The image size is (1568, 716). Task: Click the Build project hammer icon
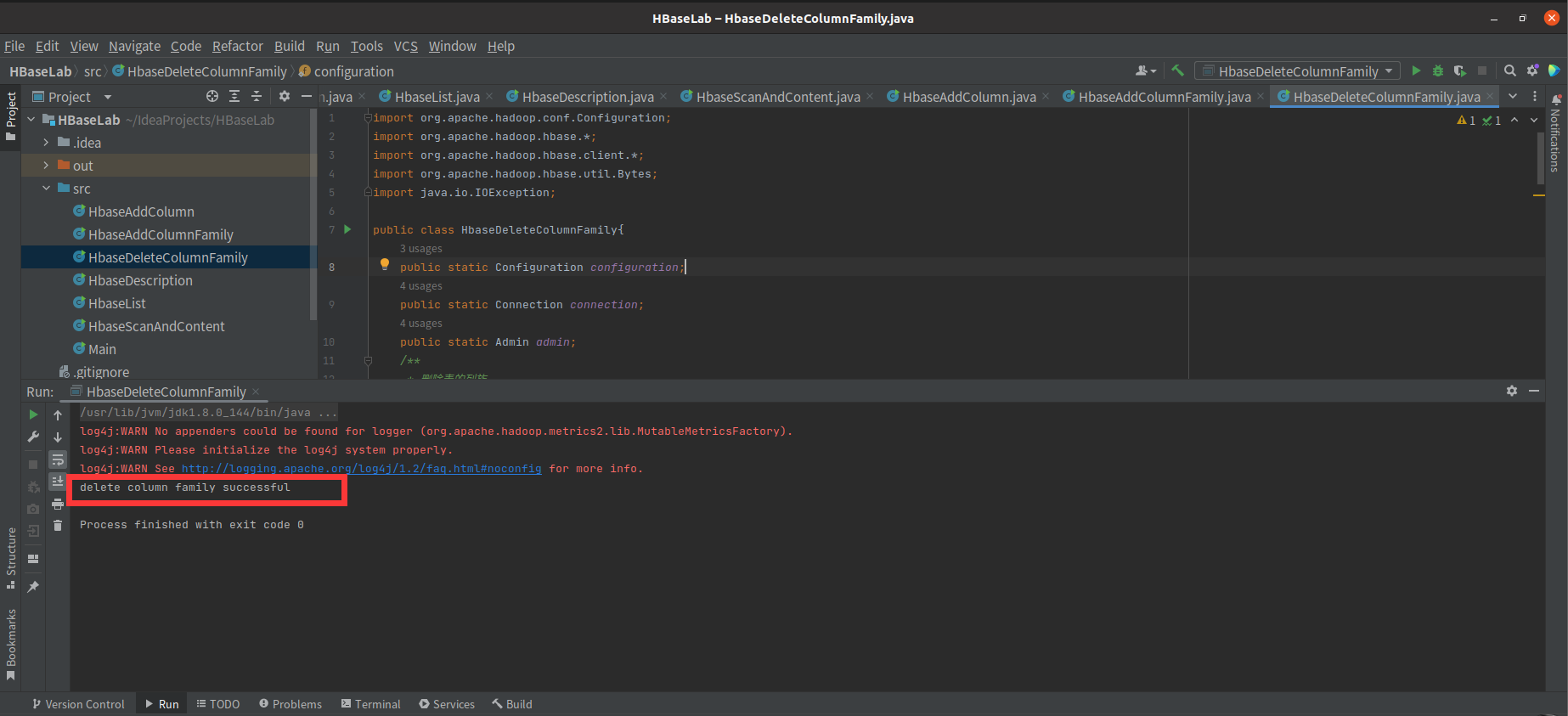(1177, 71)
